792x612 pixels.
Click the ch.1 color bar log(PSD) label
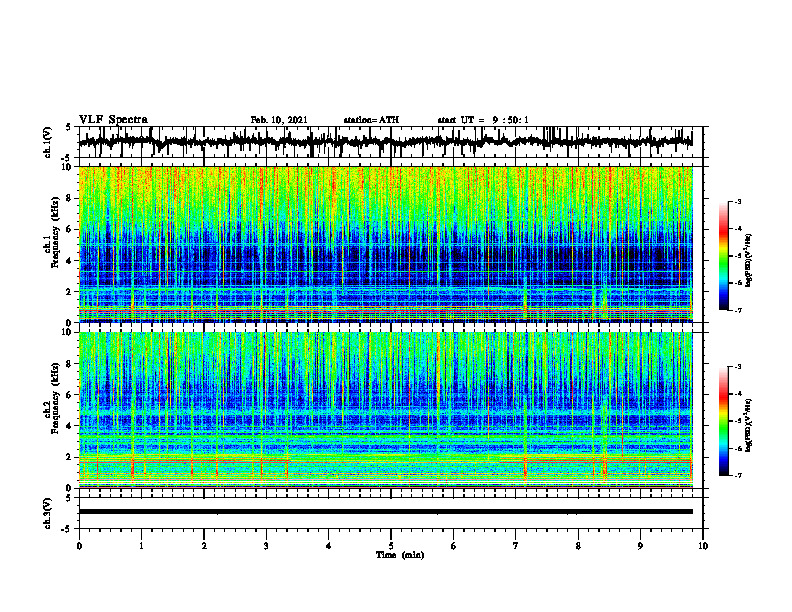point(749,261)
